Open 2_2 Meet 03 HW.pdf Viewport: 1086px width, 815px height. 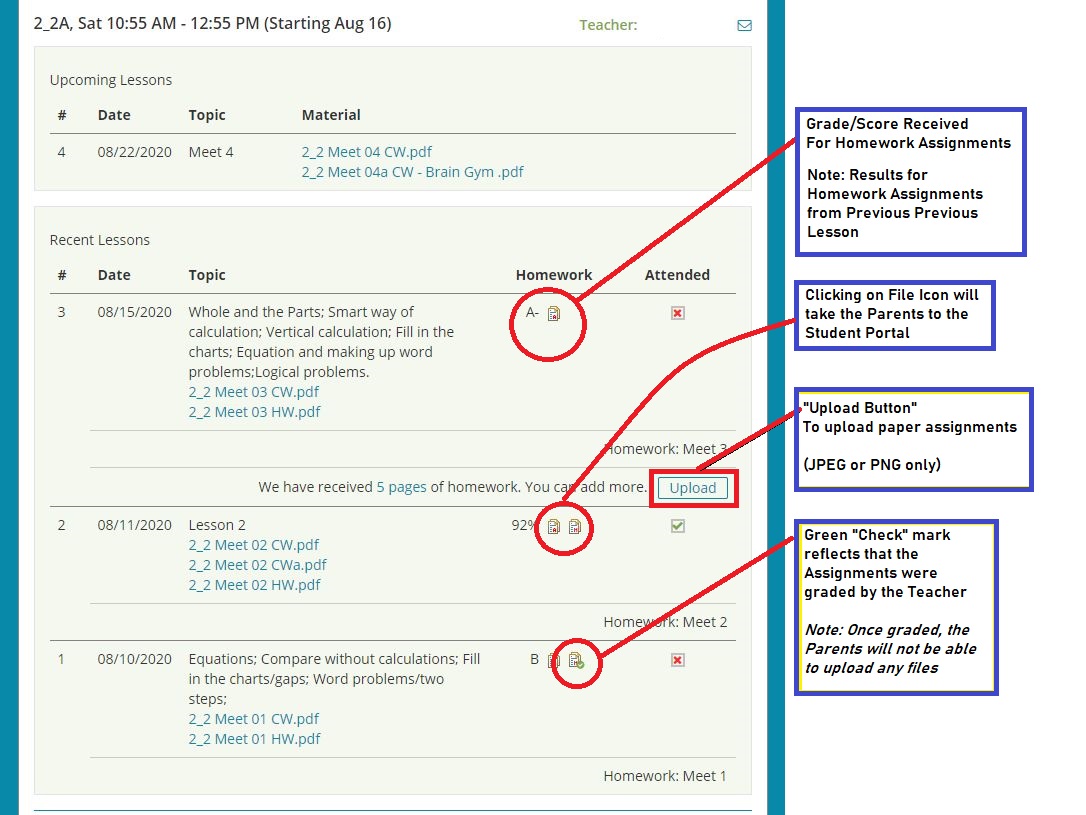tap(254, 412)
